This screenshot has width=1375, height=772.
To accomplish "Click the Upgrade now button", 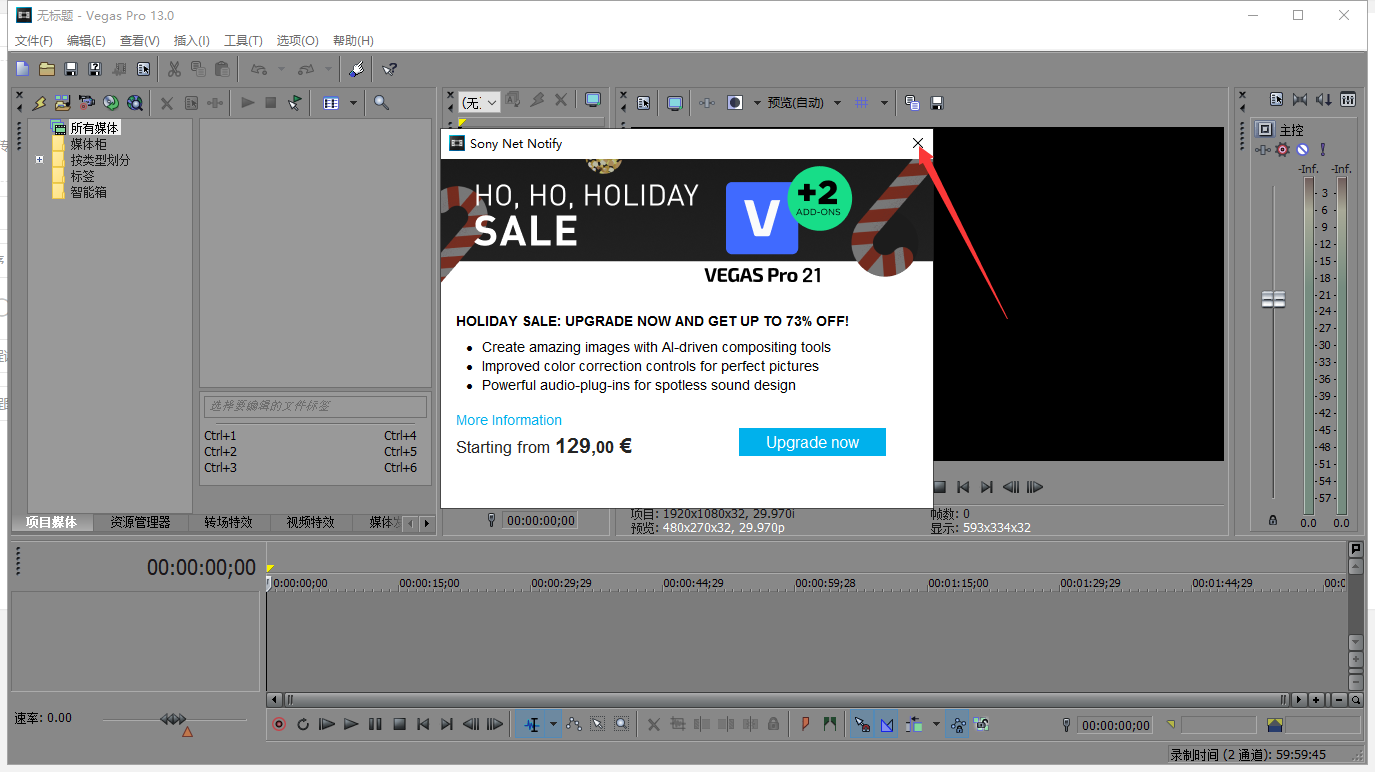I will (812, 442).
